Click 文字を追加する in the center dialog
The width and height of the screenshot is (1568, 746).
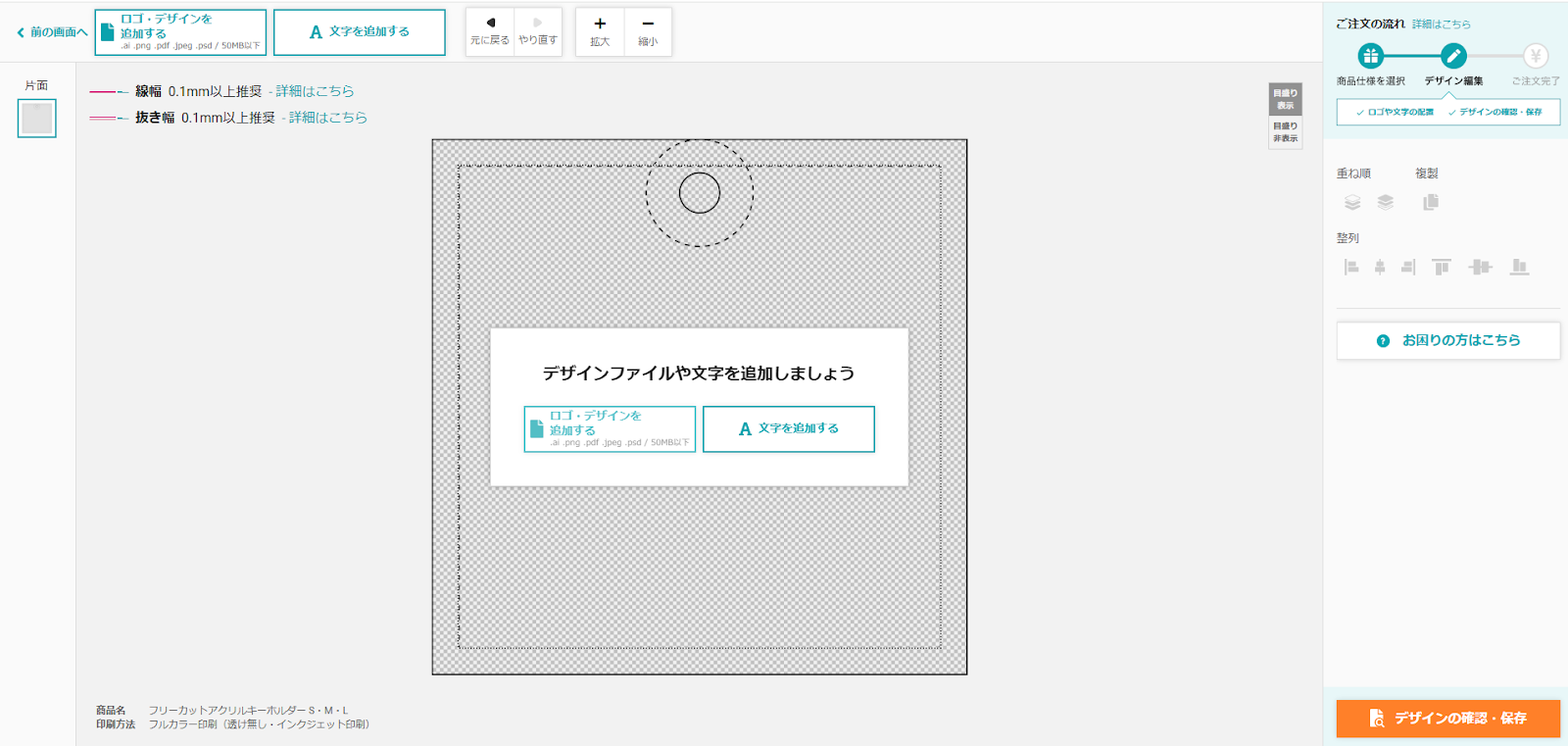789,429
